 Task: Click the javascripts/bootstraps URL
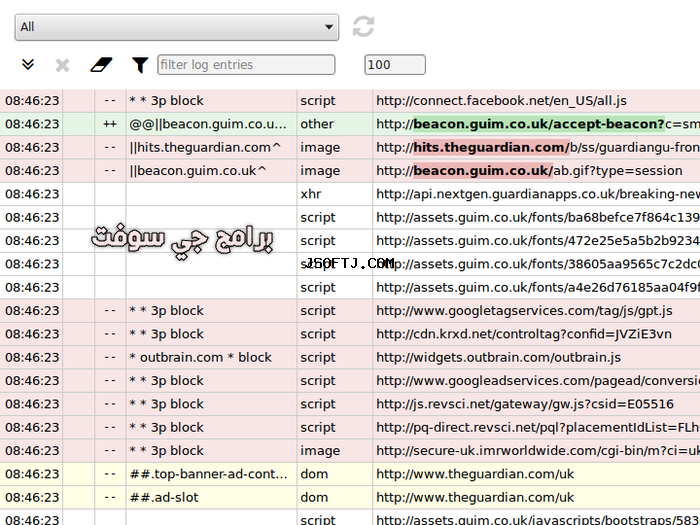pos(538,520)
